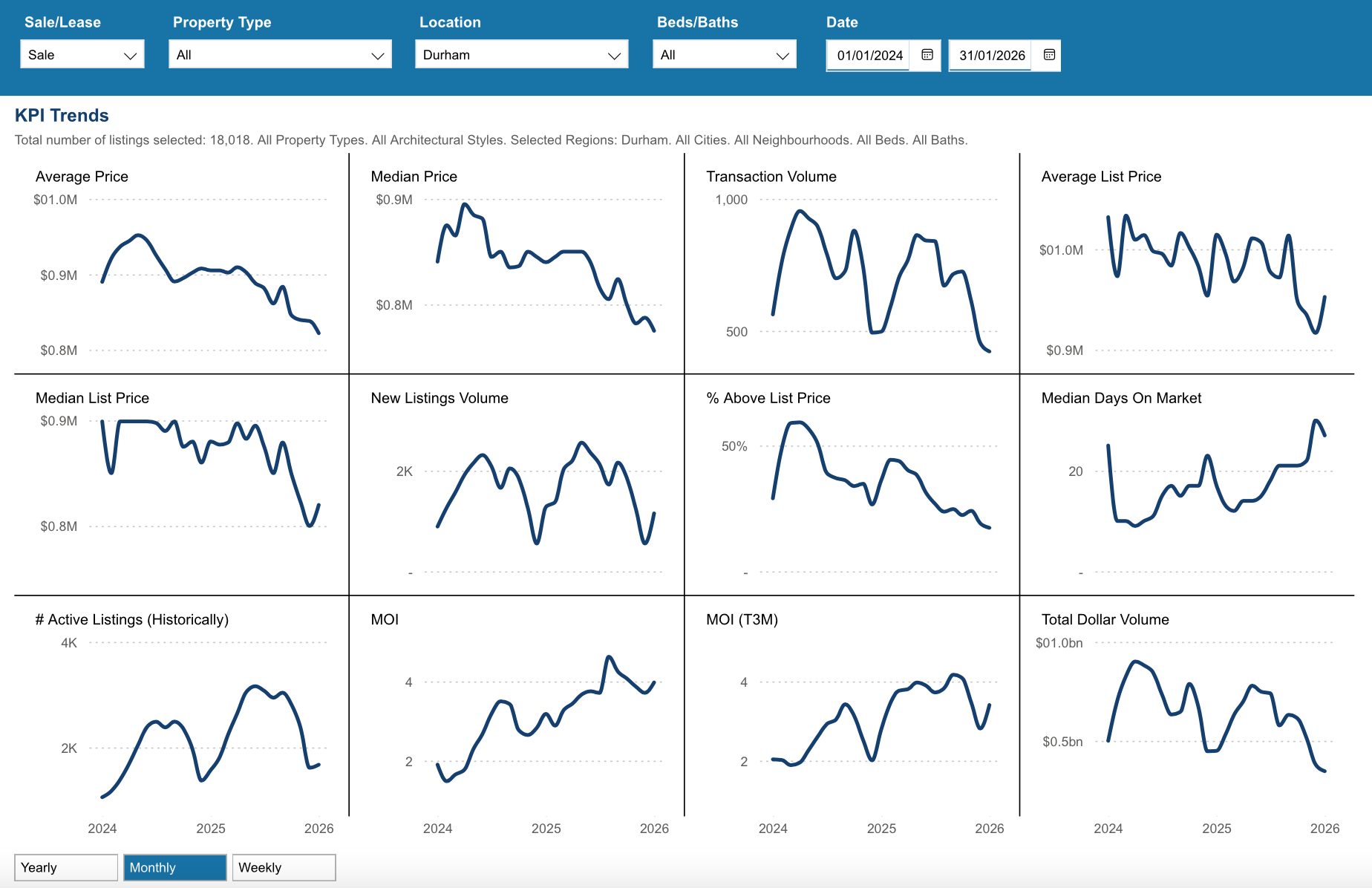Switch to Weekly view

coord(284,867)
